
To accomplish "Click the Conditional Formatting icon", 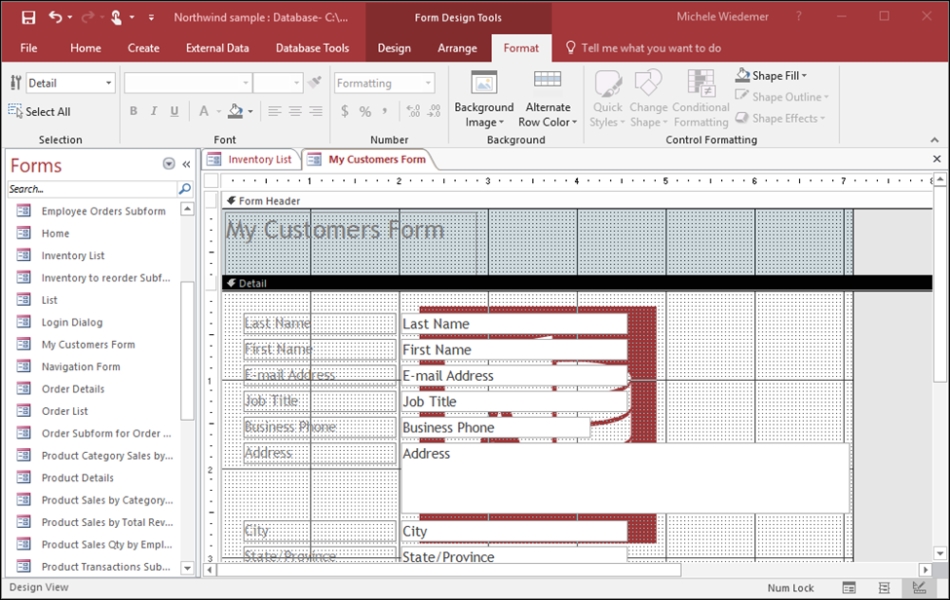I will (x=700, y=83).
